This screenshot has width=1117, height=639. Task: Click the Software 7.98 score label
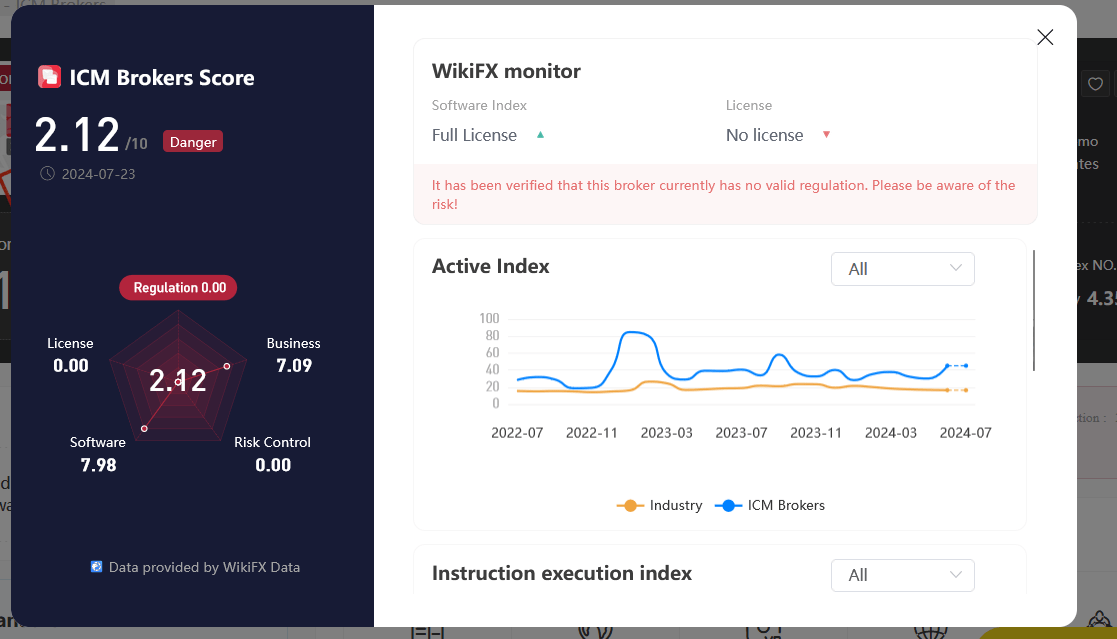click(98, 454)
